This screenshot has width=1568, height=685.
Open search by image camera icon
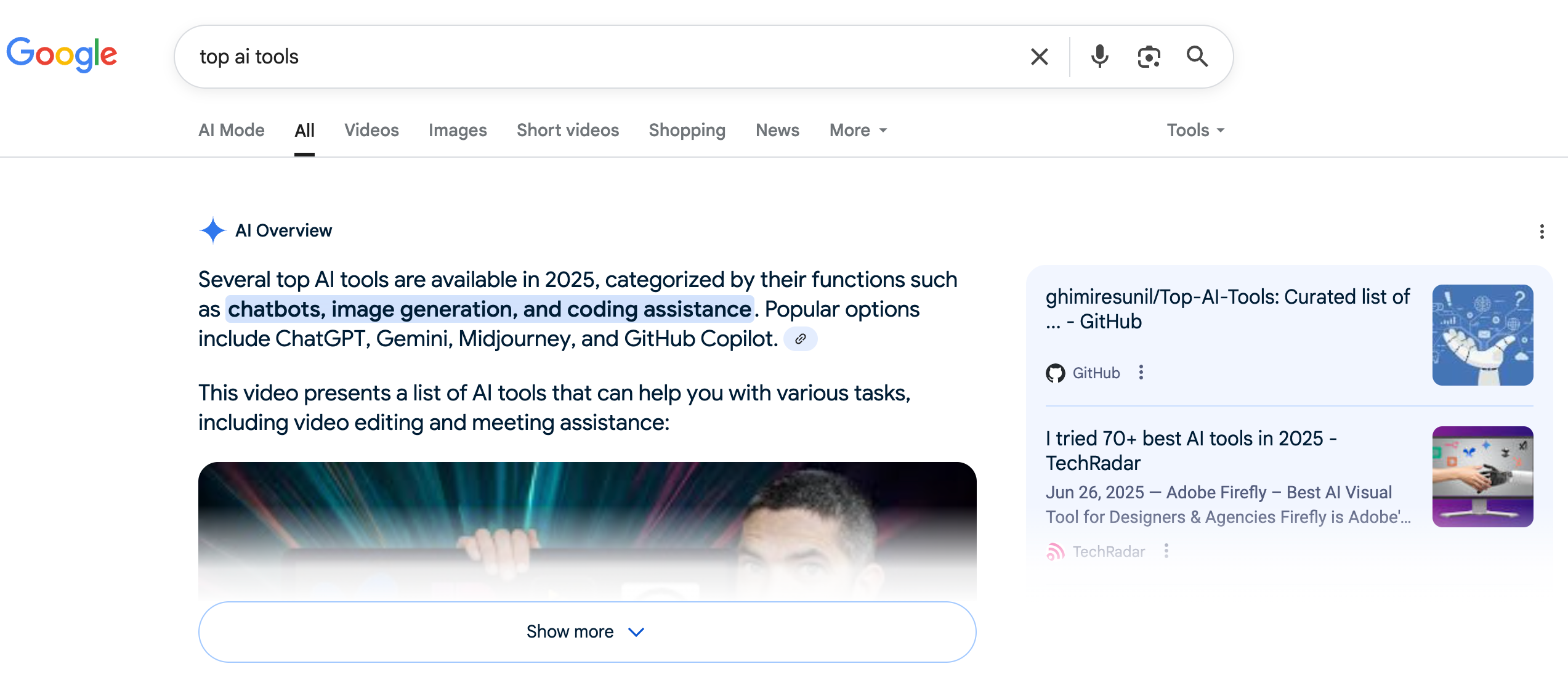coord(1149,57)
